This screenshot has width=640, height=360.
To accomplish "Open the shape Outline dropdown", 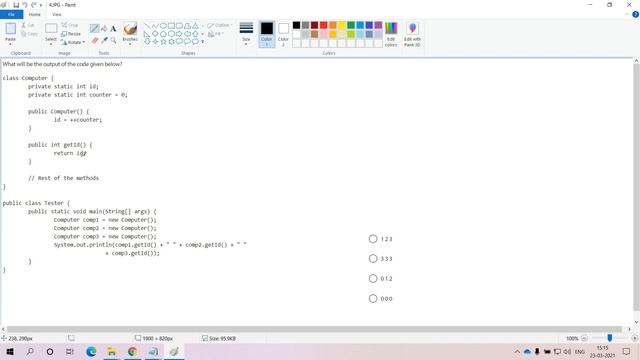I will click(x=220, y=25).
